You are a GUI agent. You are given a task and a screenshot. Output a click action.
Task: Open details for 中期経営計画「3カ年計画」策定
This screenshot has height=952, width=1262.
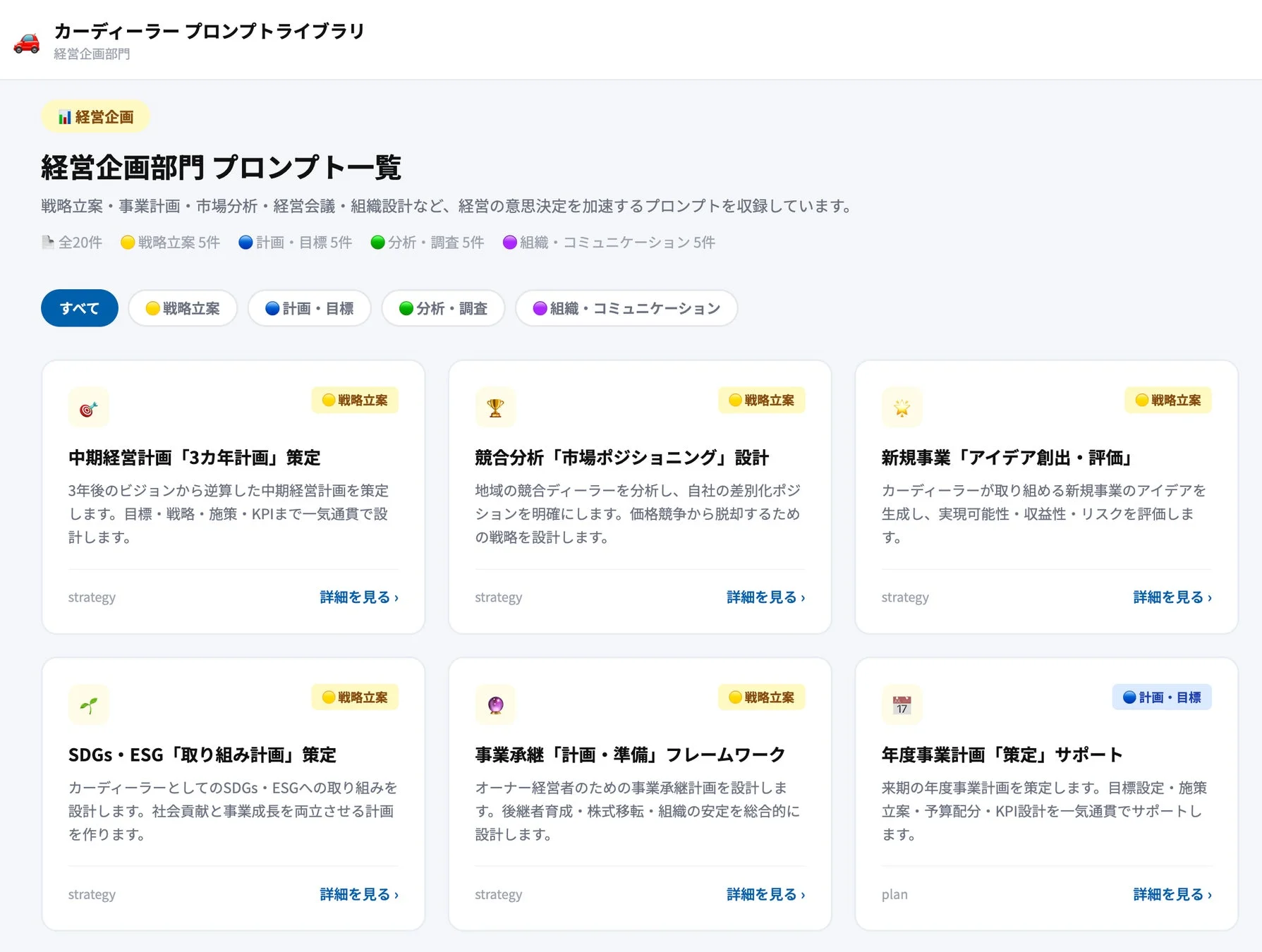pyautogui.click(x=358, y=597)
